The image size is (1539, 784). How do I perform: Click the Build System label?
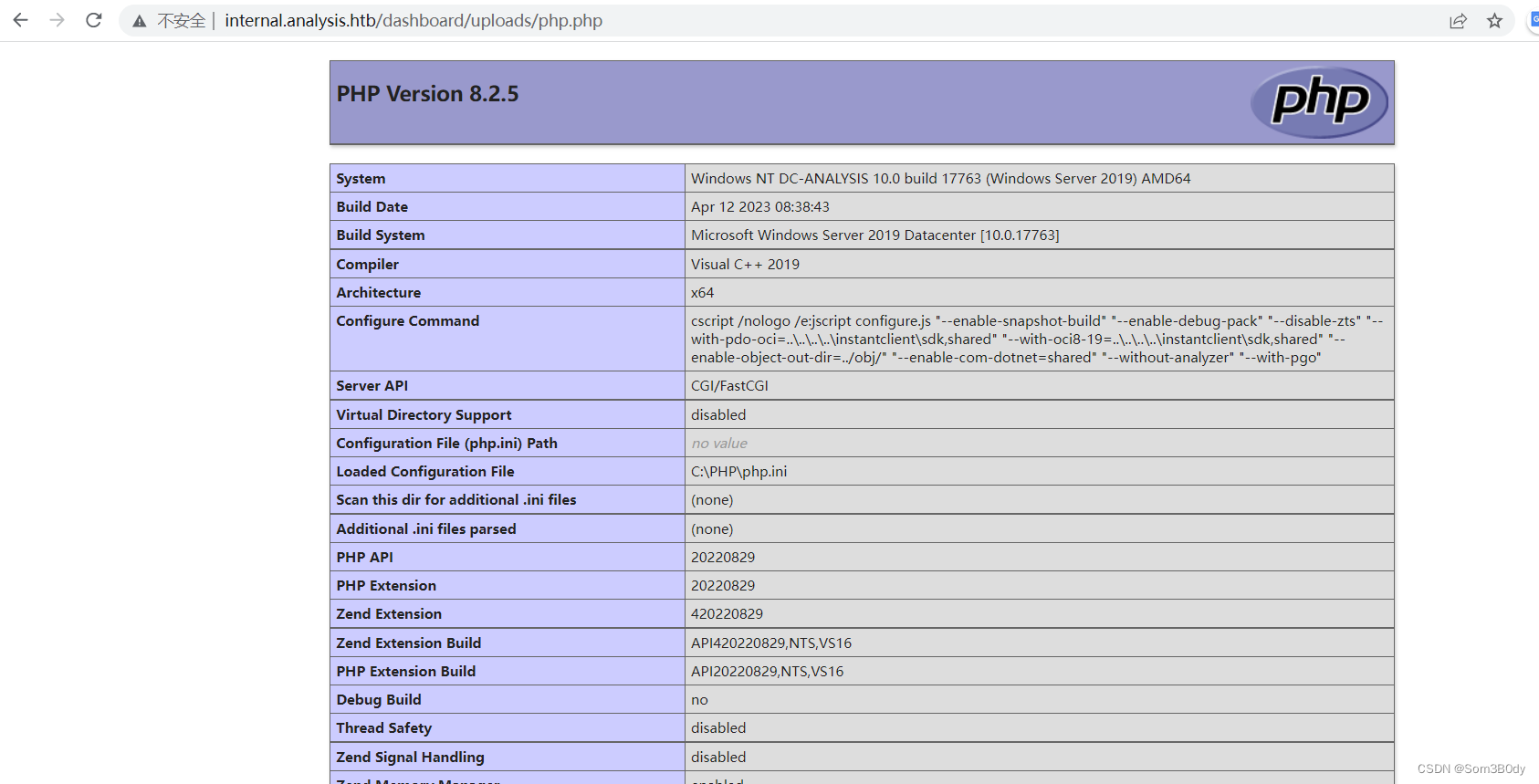(381, 235)
